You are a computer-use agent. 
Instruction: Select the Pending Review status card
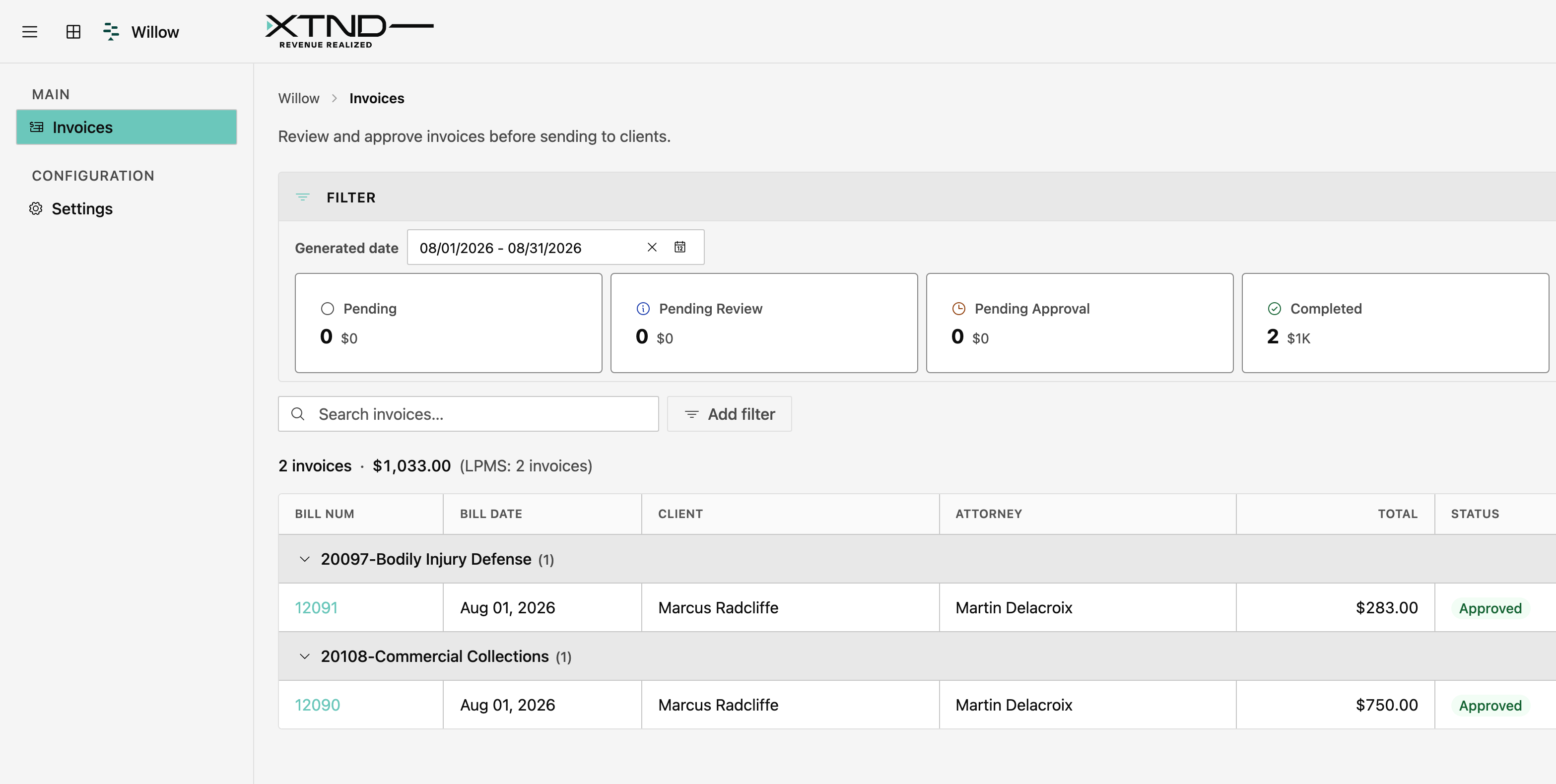[x=764, y=323]
